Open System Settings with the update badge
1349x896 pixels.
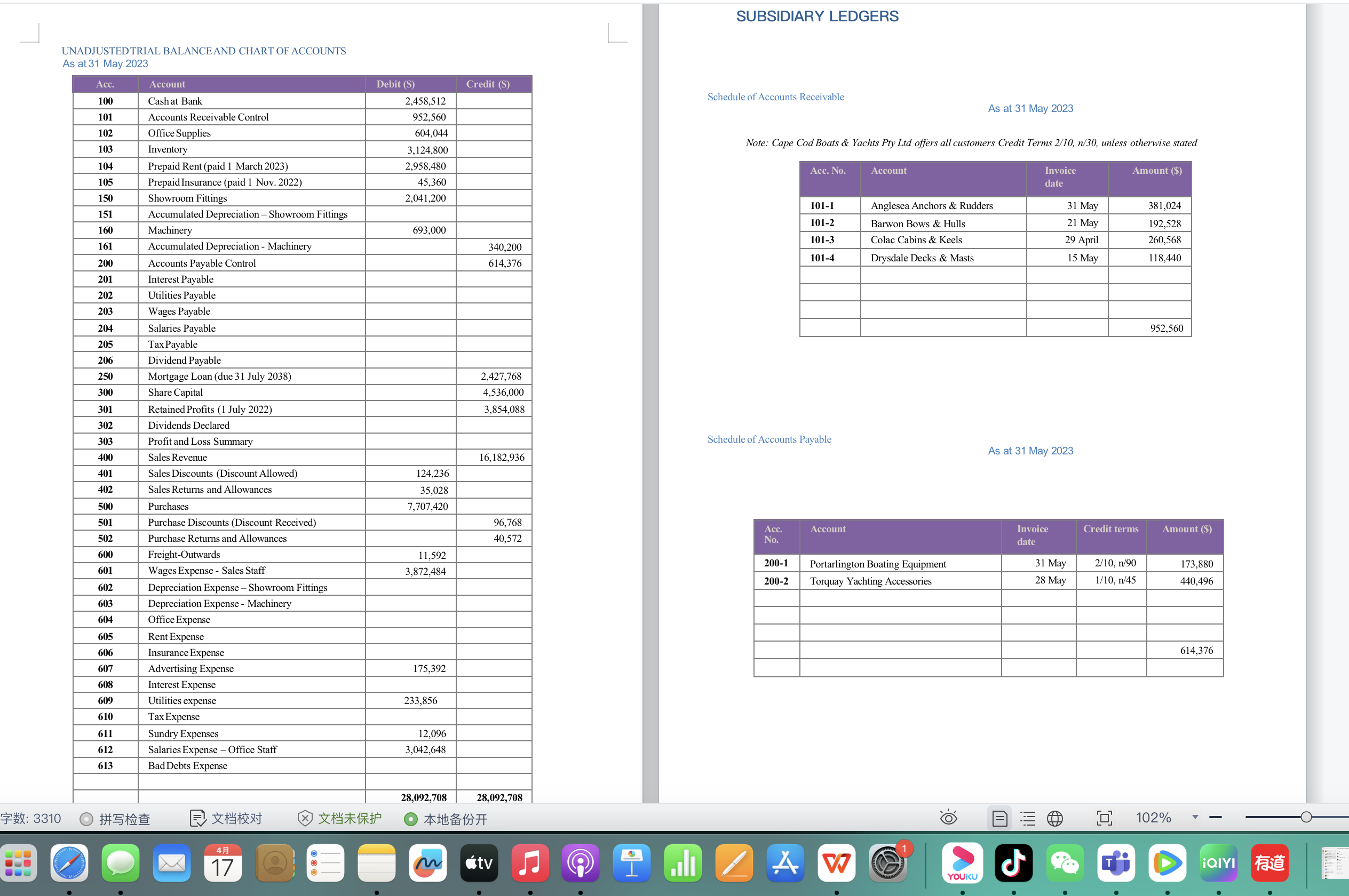point(888,863)
